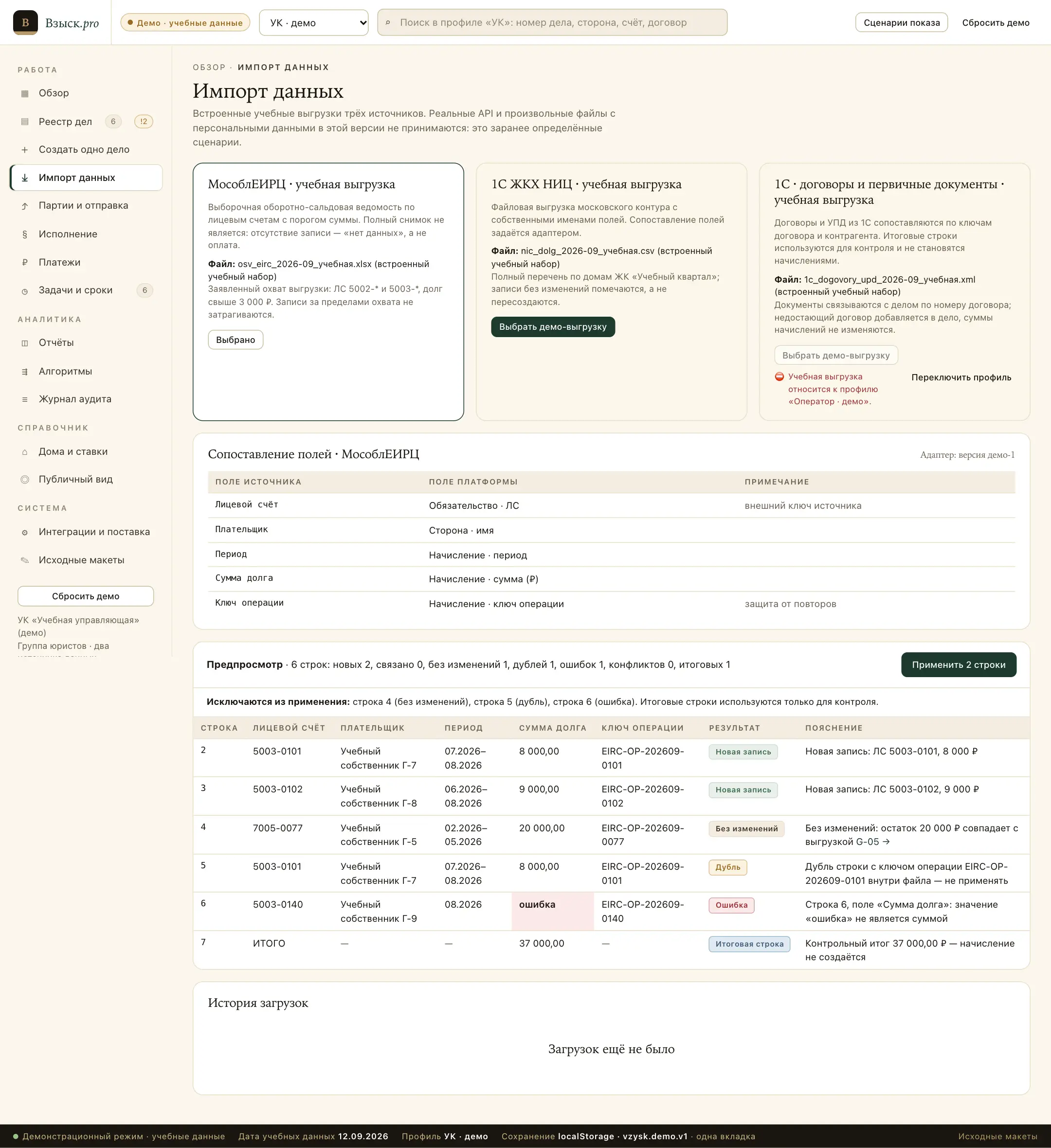Image resolution: width=1051 pixels, height=1148 pixels.
Task: Open Интеграции и поставка page
Action: [86, 532]
